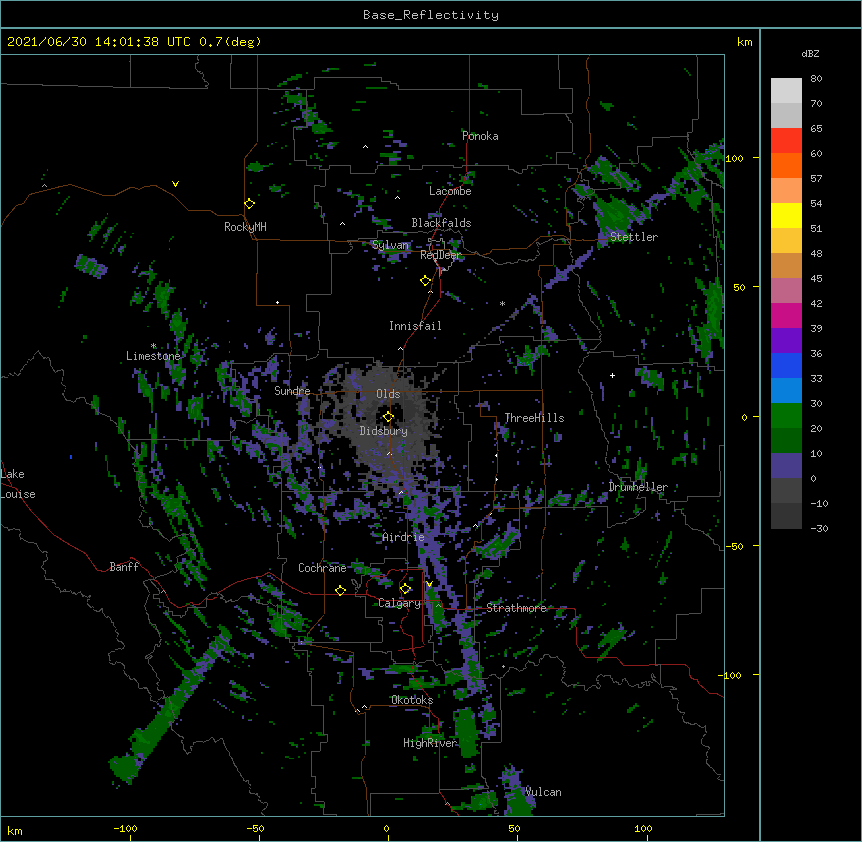Click the Innisfail city label
Image resolution: width=862 pixels, height=842 pixels.
coord(415,326)
